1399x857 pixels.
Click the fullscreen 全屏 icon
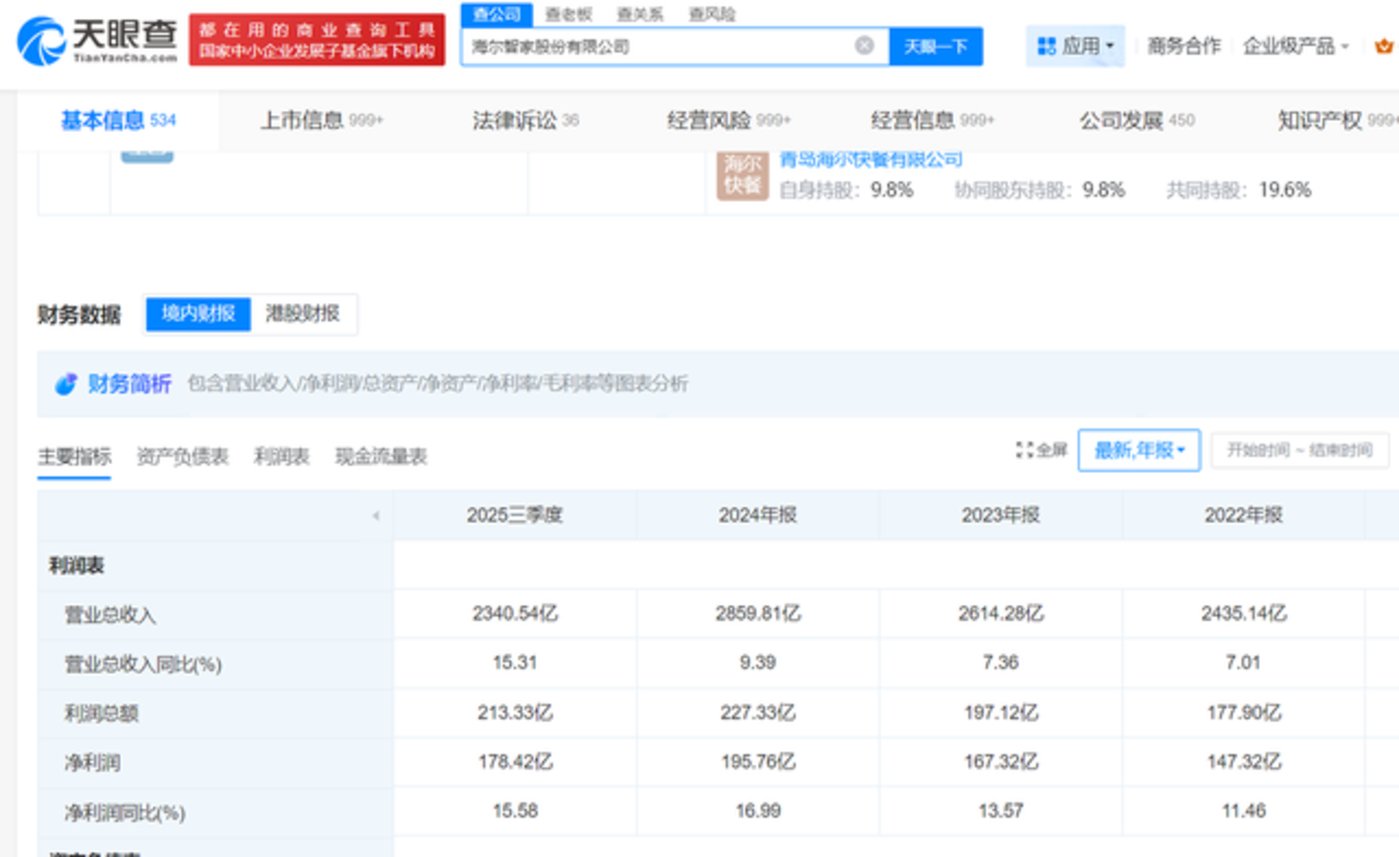1024,450
